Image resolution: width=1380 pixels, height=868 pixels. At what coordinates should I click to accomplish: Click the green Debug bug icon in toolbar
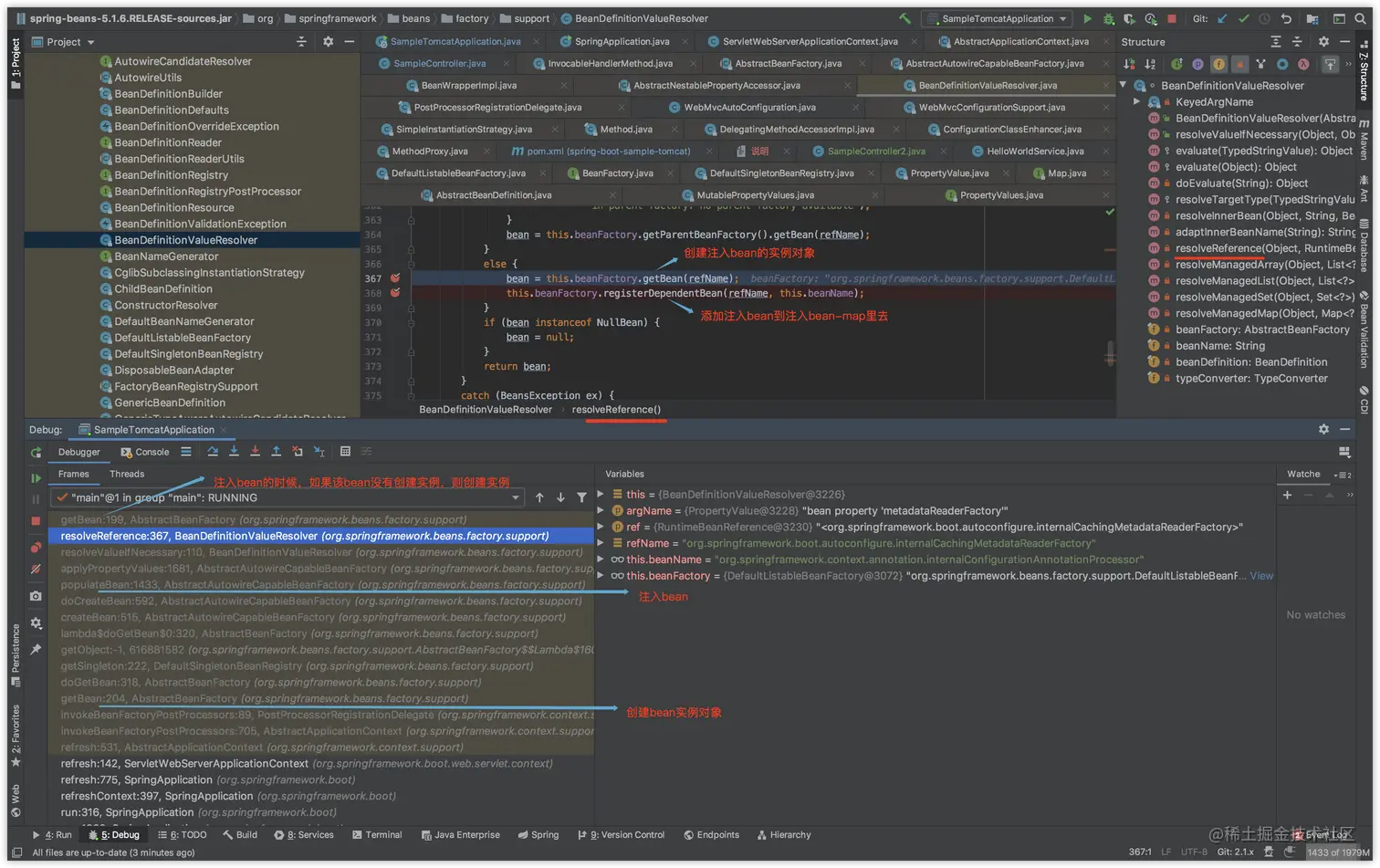[x=1108, y=18]
